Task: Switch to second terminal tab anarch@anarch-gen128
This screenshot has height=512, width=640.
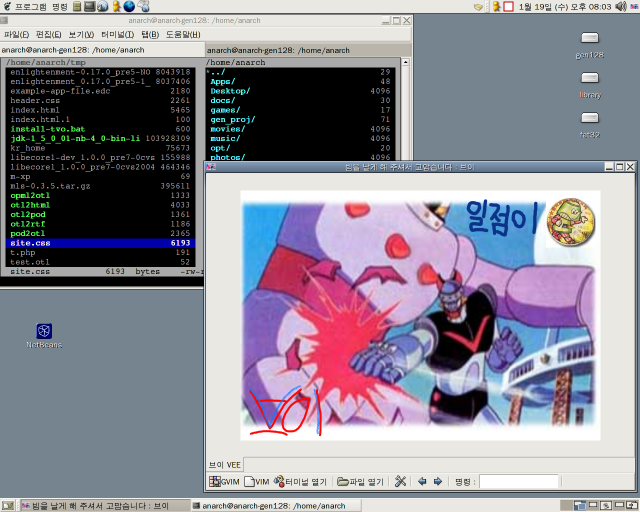Action: tap(308, 50)
